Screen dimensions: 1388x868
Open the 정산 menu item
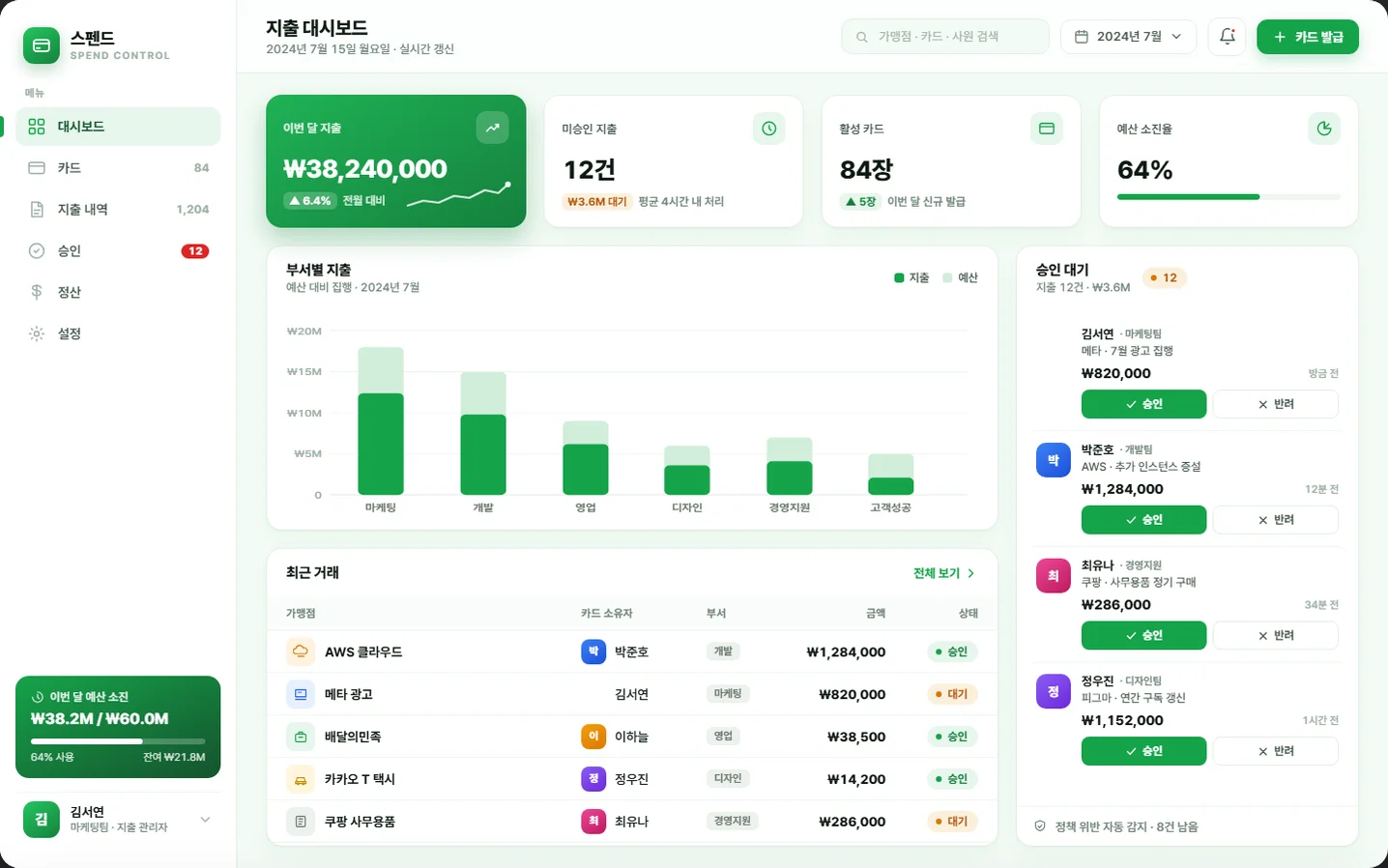pyautogui.click(x=118, y=292)
